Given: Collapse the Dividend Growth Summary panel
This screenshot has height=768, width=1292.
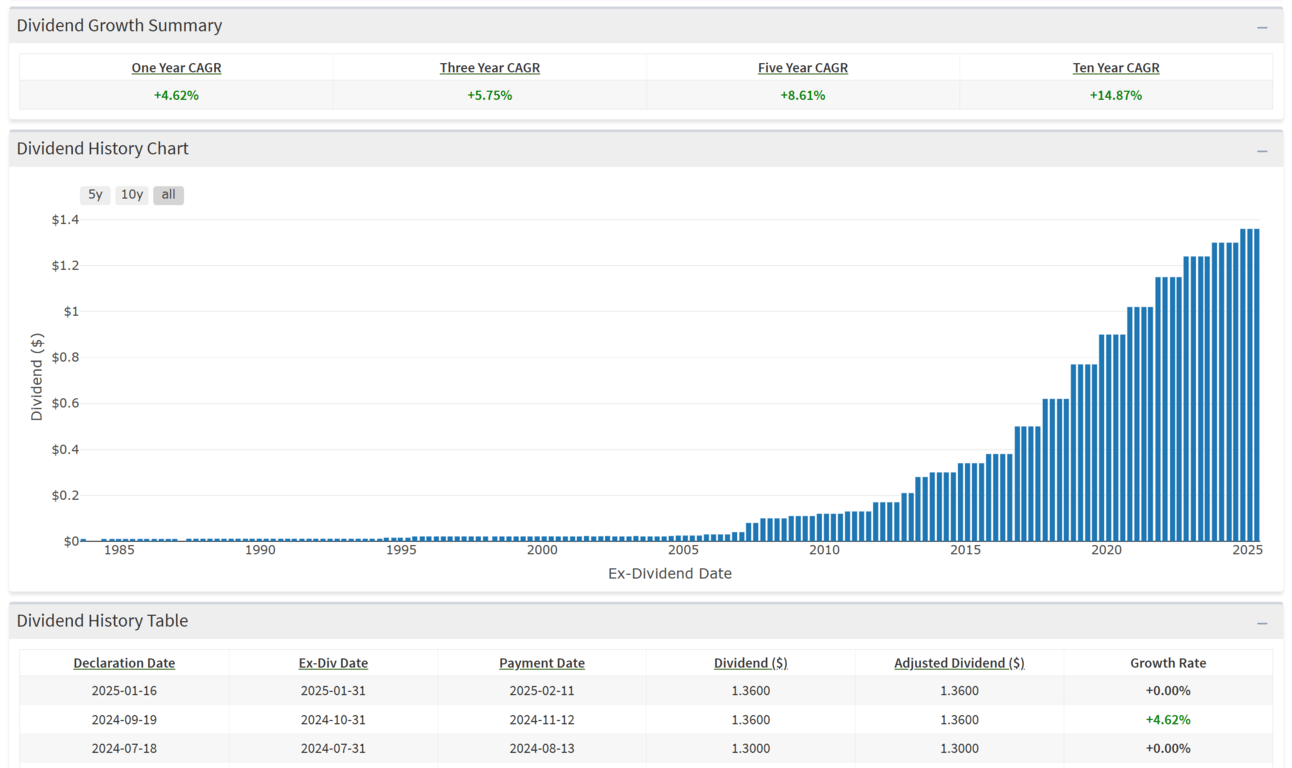Looking at the screenshot, I should coord(1262,27).
